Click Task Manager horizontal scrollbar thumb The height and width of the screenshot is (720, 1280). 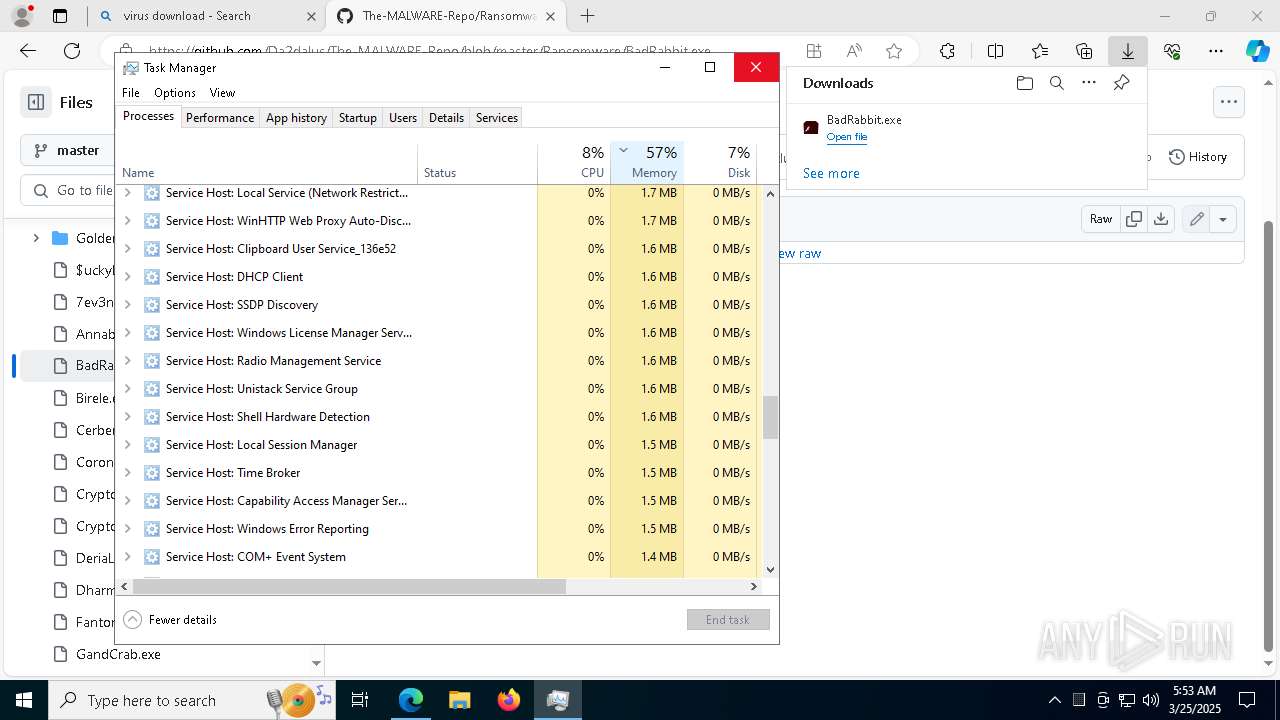point(349,587)
